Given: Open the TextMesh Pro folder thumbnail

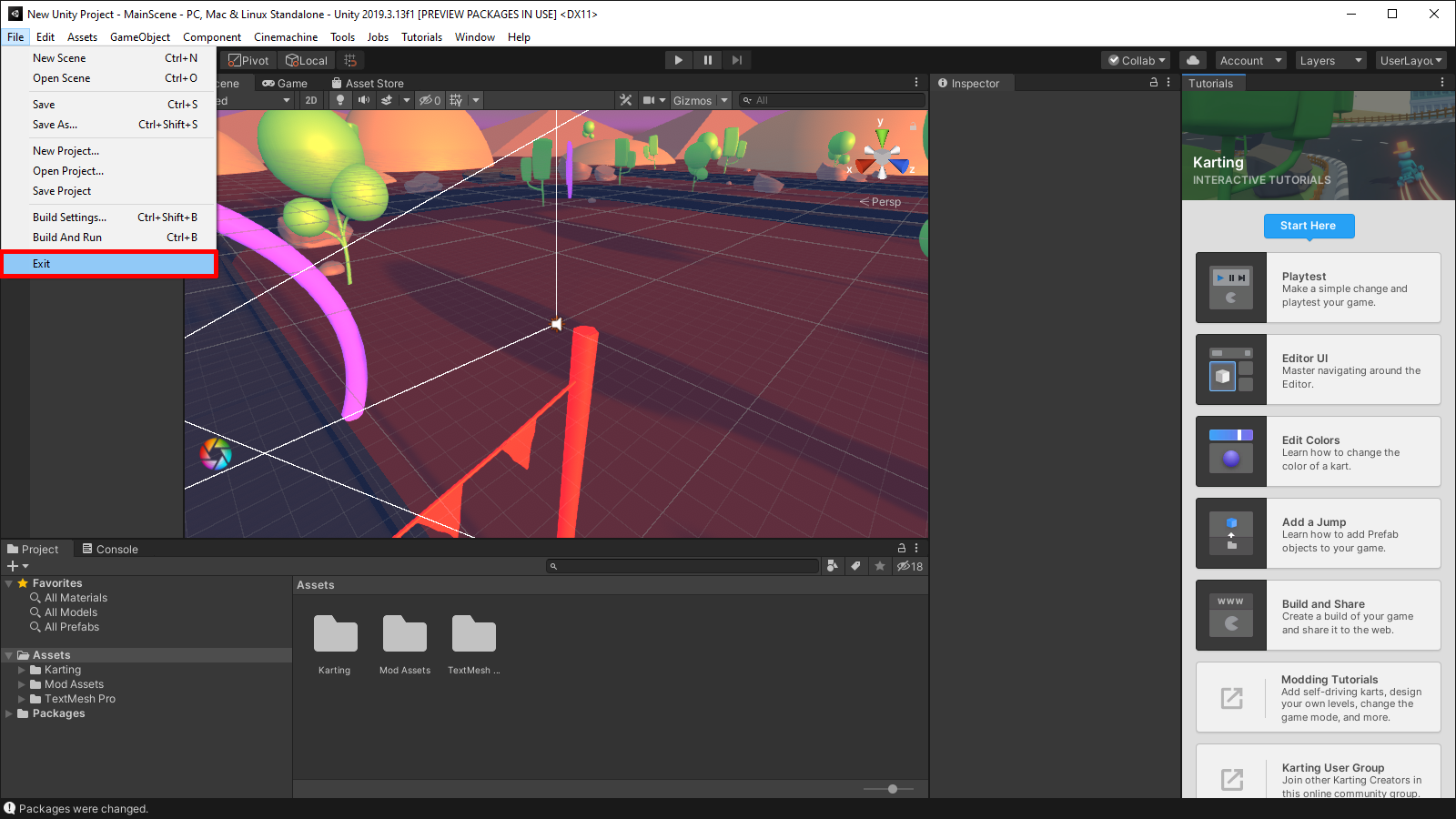Looking at the screenshot, I should [x=472, y=632].
